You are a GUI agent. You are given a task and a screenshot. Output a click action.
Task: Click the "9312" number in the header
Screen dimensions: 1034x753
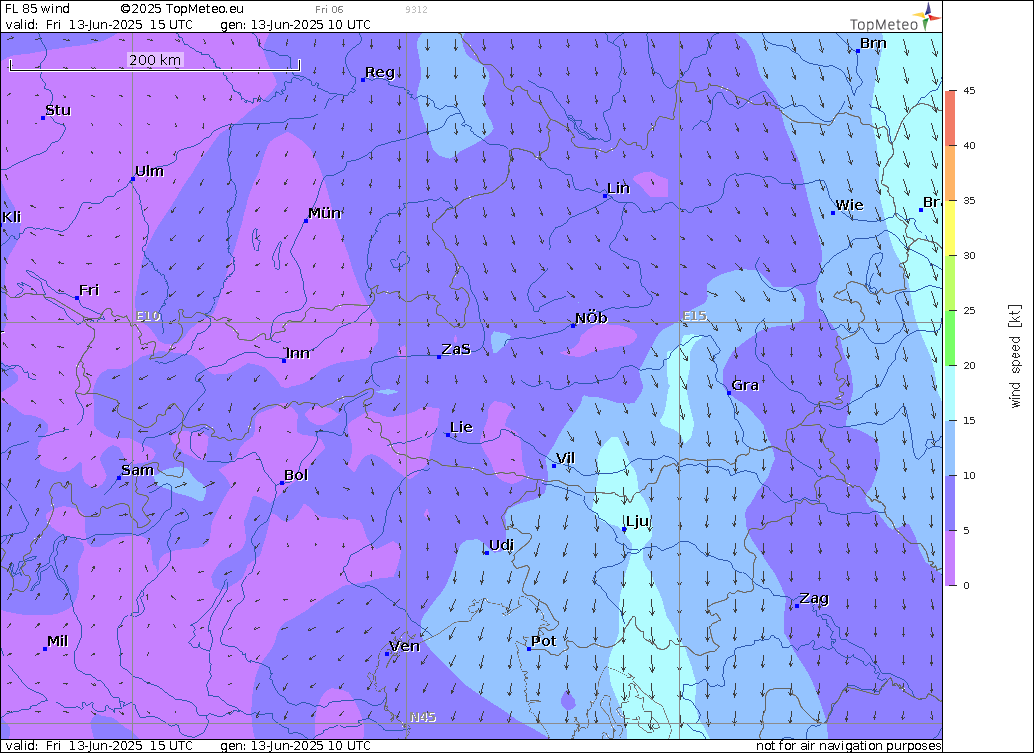[416, 10]
